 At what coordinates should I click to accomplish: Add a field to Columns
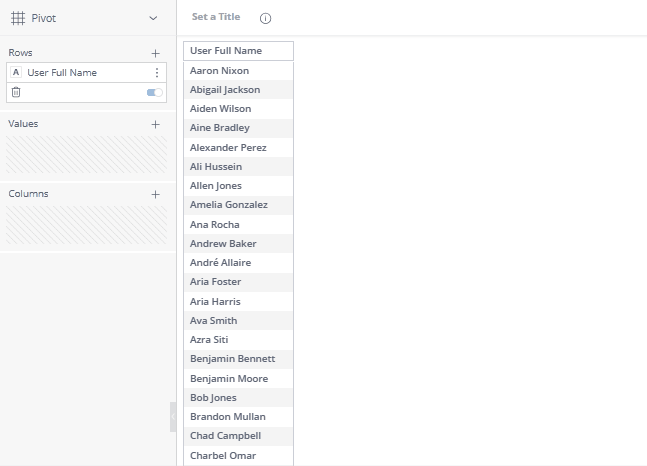pos(155,194)
